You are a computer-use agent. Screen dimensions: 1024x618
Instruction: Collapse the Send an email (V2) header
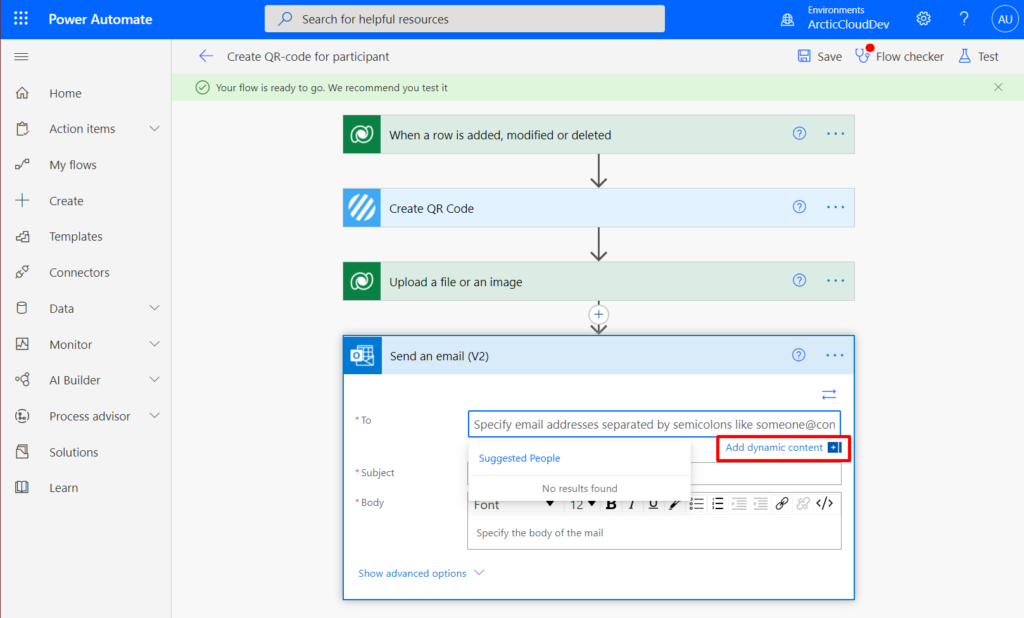(x=598, y=355)
